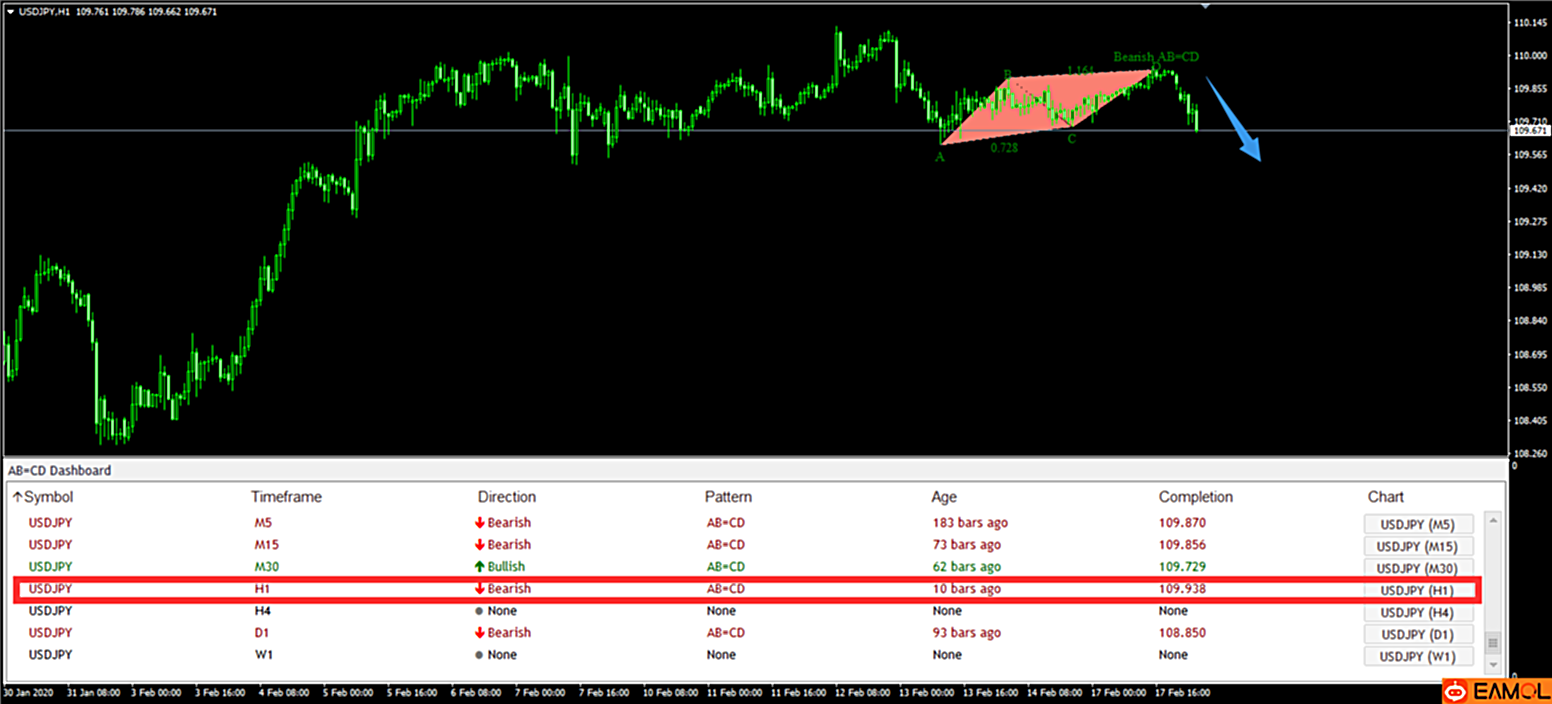Sort dashboard by Symbol column header
The width and height of the screenshot is (1552, 704).
tap(49, 497)
